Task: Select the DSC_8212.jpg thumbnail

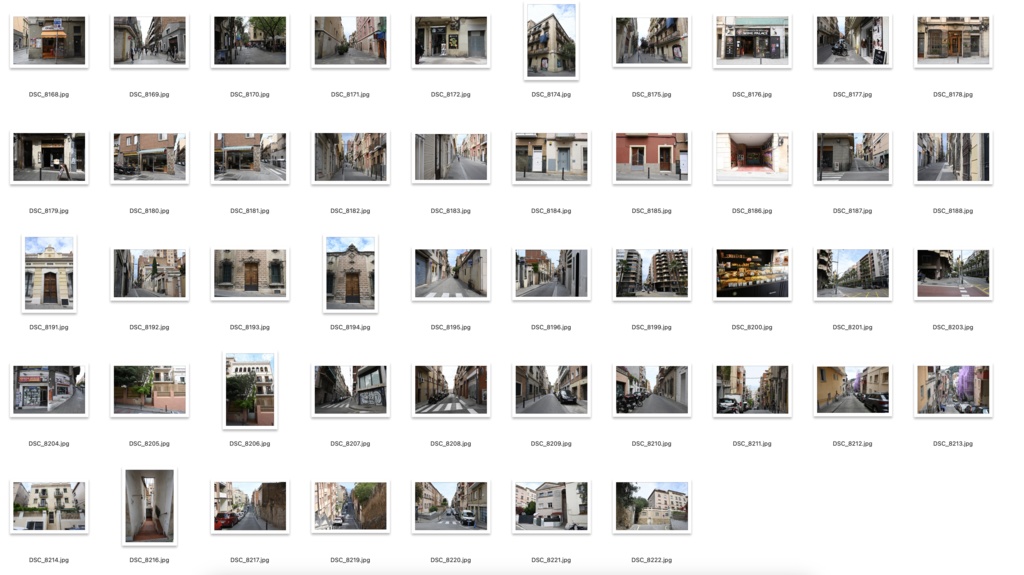Action: pos(853,389)
